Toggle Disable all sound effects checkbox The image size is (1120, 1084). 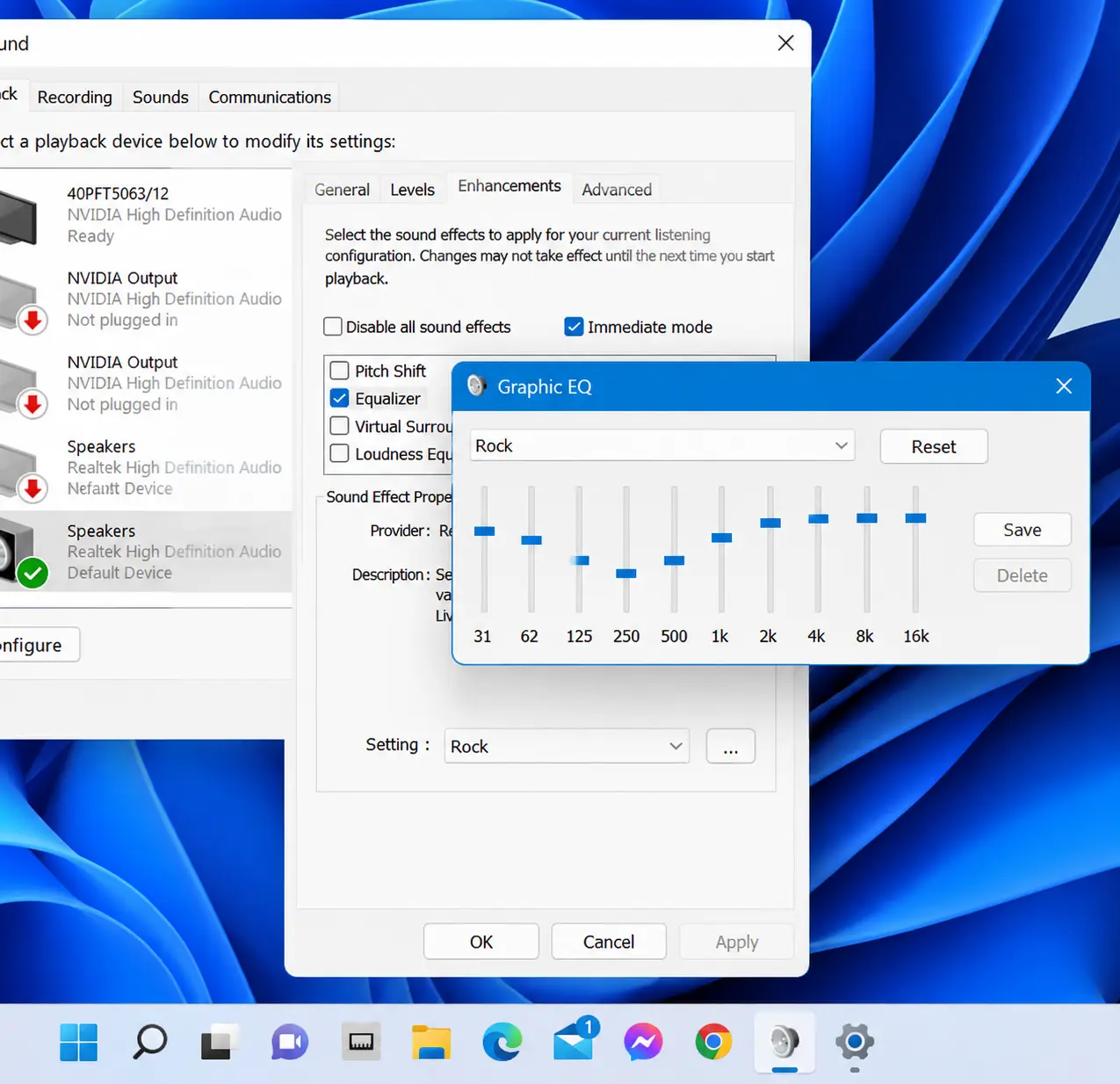point(333,327)
